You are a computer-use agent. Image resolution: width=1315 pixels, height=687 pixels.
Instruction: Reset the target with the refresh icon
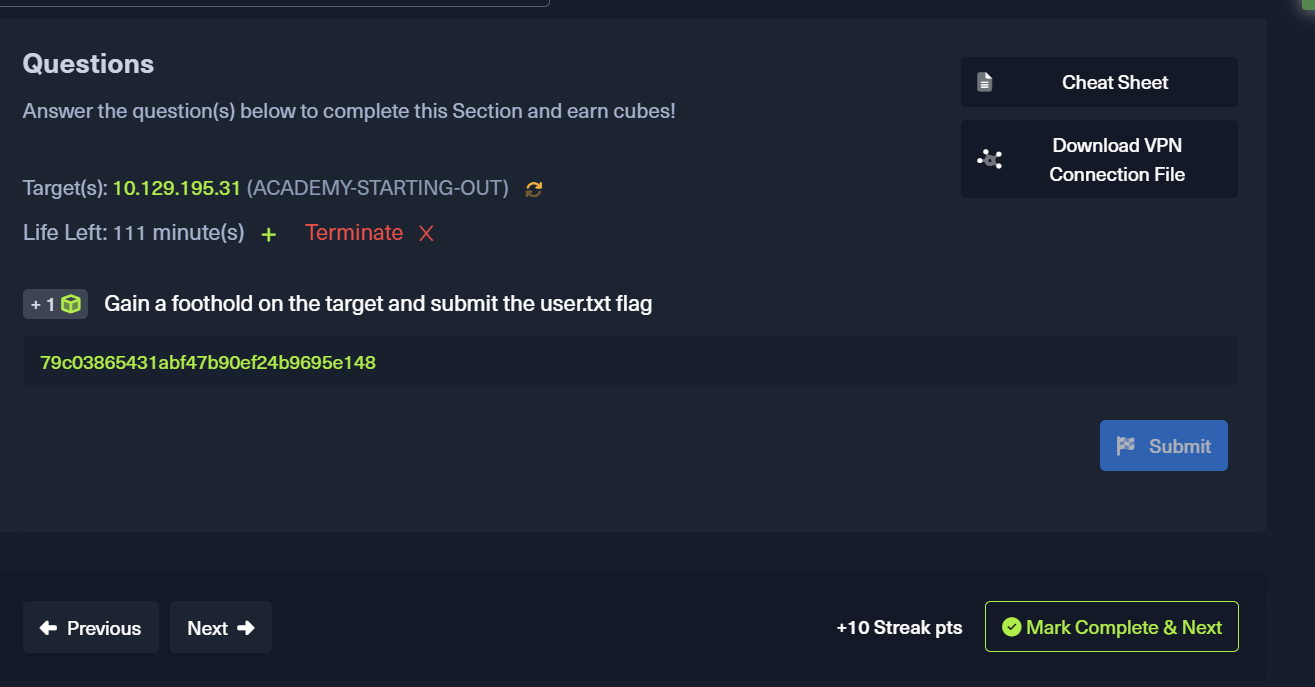point(534,189)
